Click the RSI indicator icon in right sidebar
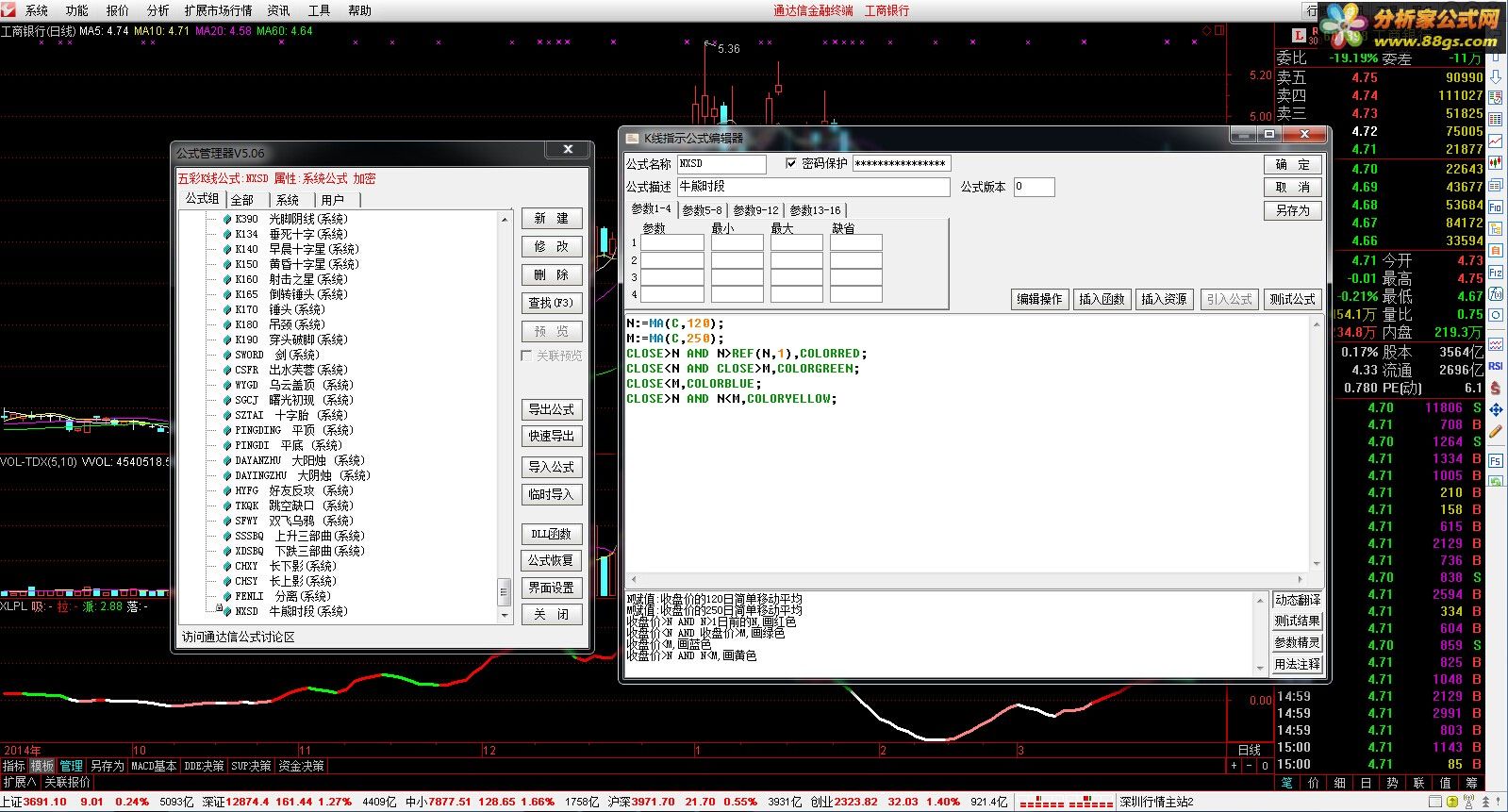This screenshot has width=1508, height=812. click(x=1496, y=366)
